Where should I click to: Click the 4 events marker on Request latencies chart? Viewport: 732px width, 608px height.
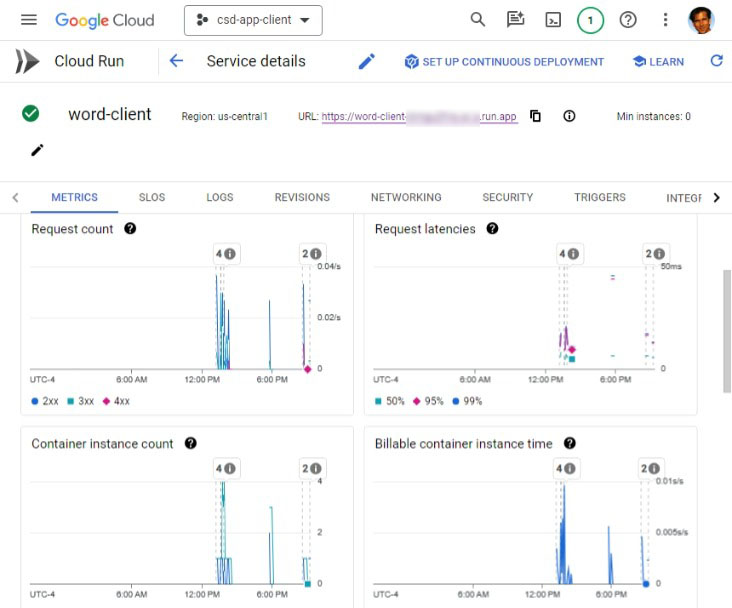pyautogui.click(x=569, y=254)
